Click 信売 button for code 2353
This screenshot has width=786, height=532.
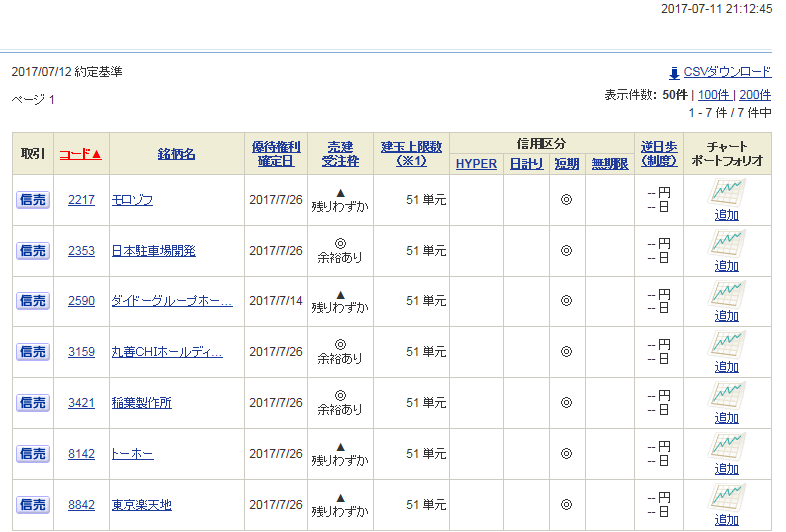coord(33,251)
